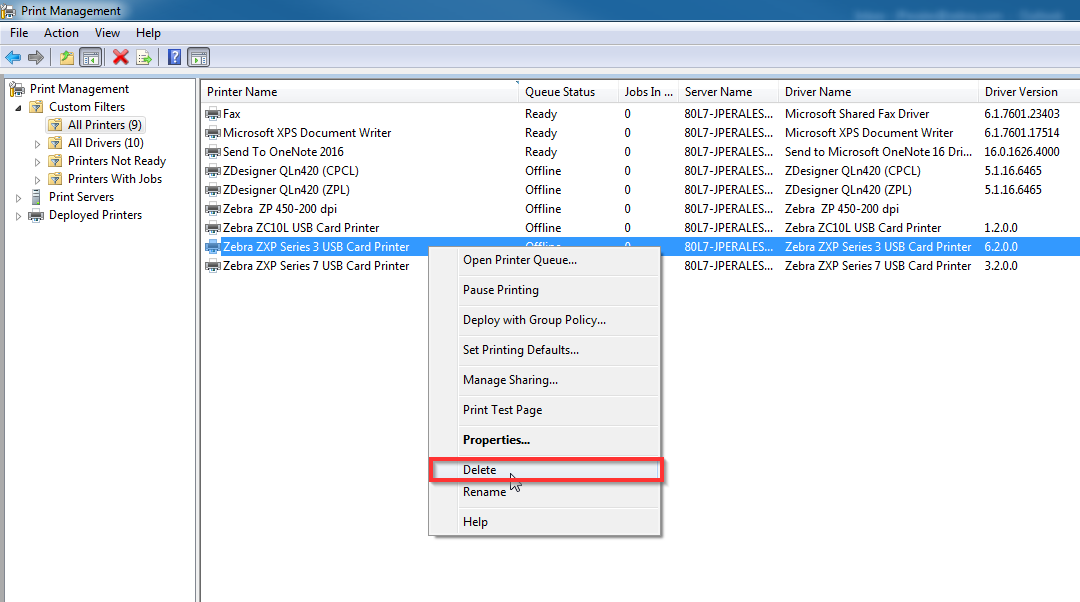
Task: Expand the Printers With Jobs node
Action: coord(37,179)
